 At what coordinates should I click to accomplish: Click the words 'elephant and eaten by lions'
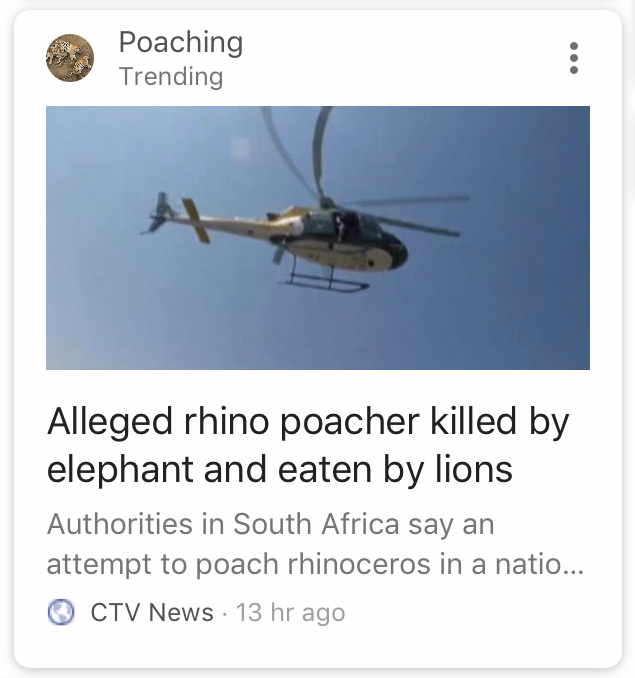279,468
